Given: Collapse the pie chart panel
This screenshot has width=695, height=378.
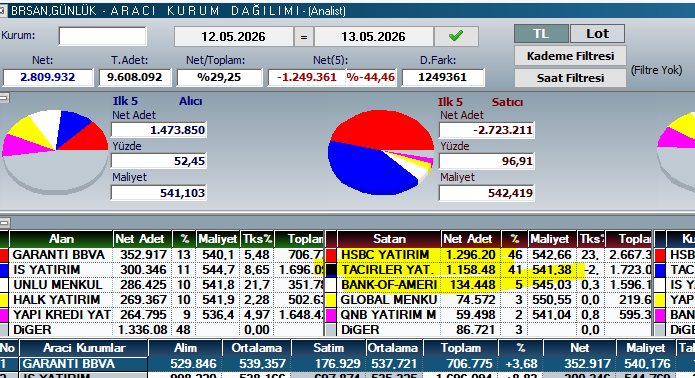Looking at the screenshot, I should 4,98.
